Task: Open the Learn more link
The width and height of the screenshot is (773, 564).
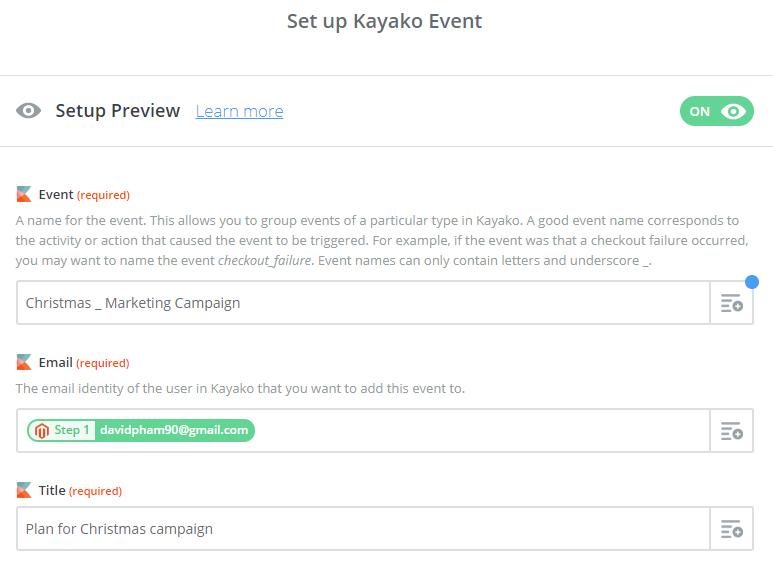Action: 239,111
